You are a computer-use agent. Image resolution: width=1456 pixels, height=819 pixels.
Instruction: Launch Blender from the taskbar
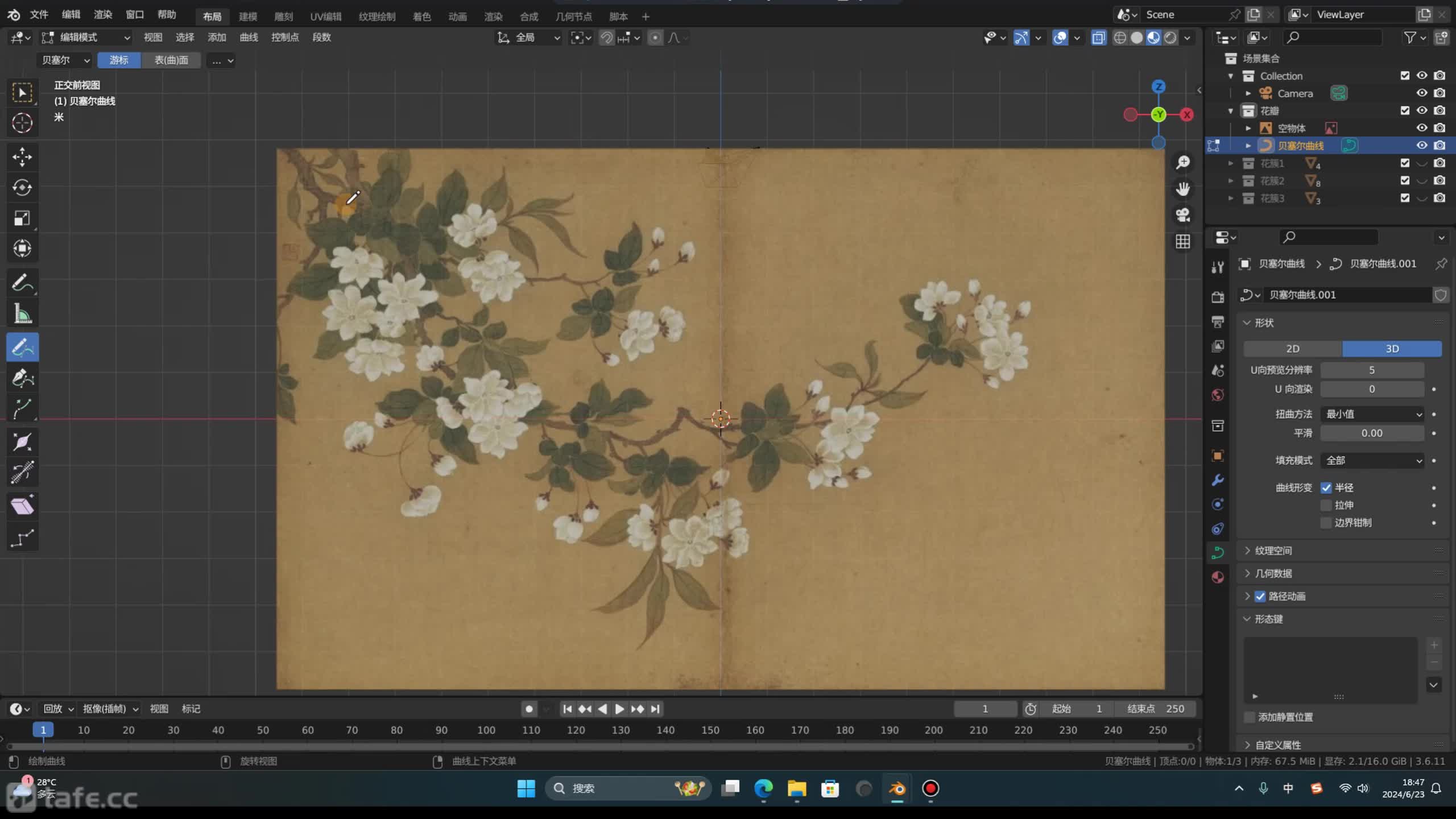[897, 789]
